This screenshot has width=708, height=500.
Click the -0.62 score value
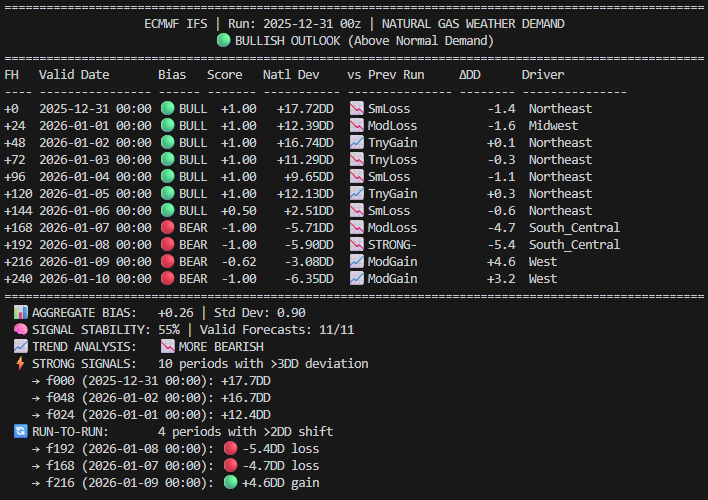click(238, 262)
